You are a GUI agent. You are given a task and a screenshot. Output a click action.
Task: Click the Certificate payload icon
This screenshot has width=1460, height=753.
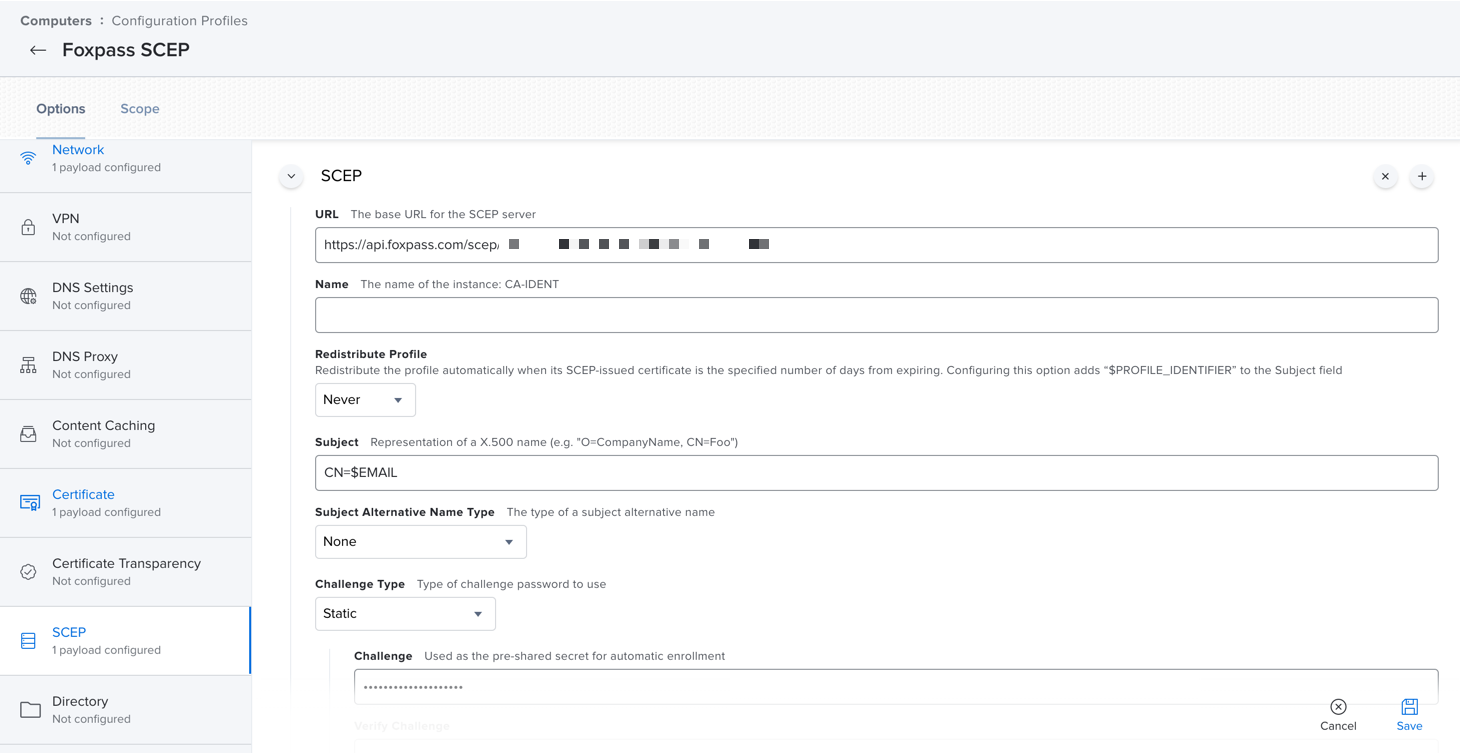30,503
